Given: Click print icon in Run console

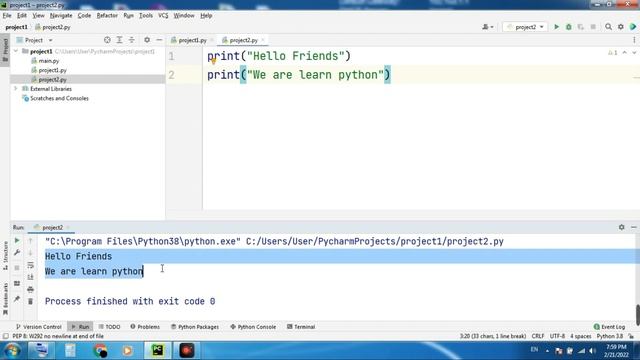Looking at the screenshot, I should (x=31, y=289).
